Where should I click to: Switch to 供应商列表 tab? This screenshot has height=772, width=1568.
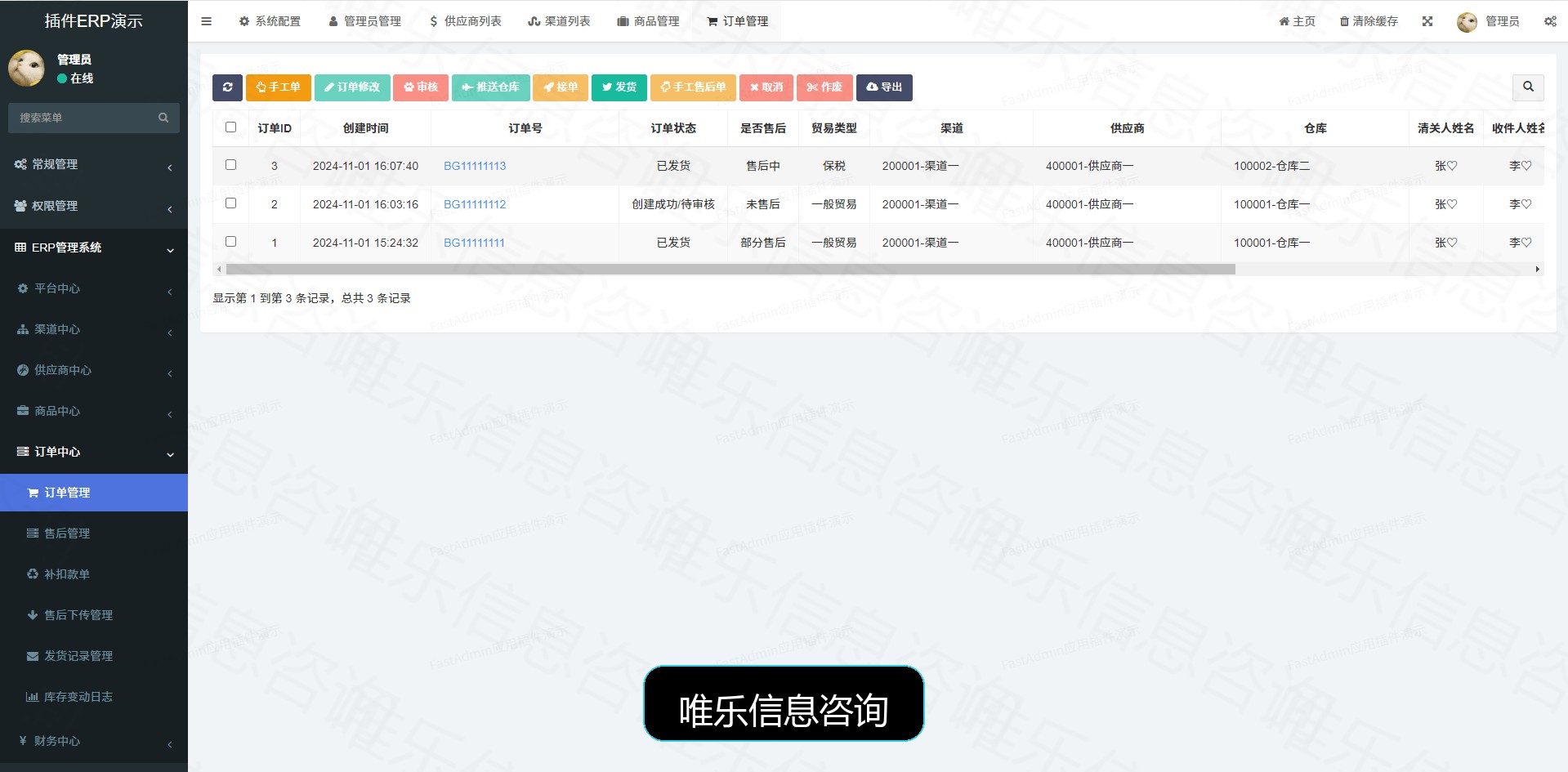[466, 21]
